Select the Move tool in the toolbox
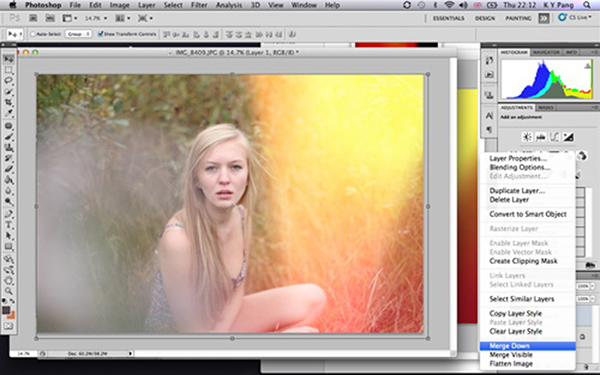 (x=8, y=59)
